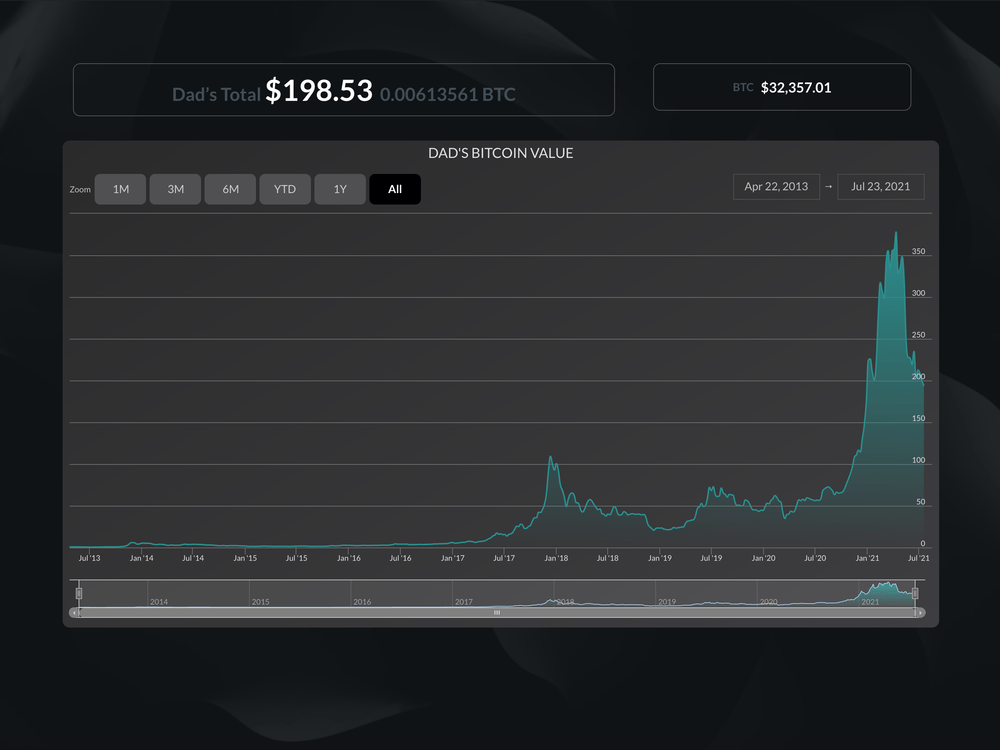The height and width of the screenshot is (750, 1000).
Task: Click the scrollbar center grip
Action: pos(497,612)
